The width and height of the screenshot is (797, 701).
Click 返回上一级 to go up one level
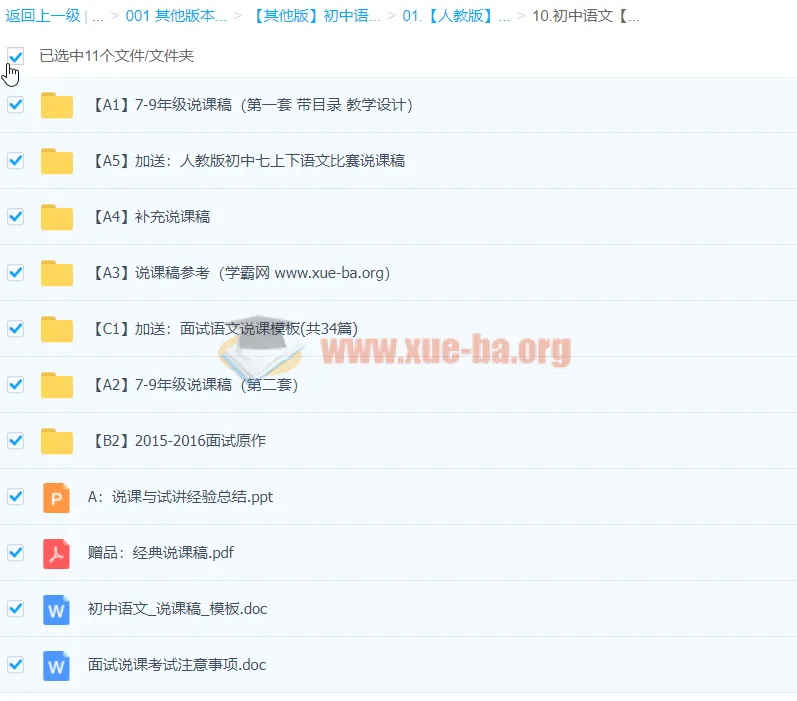pyautogui.click(x=42, y=16)
